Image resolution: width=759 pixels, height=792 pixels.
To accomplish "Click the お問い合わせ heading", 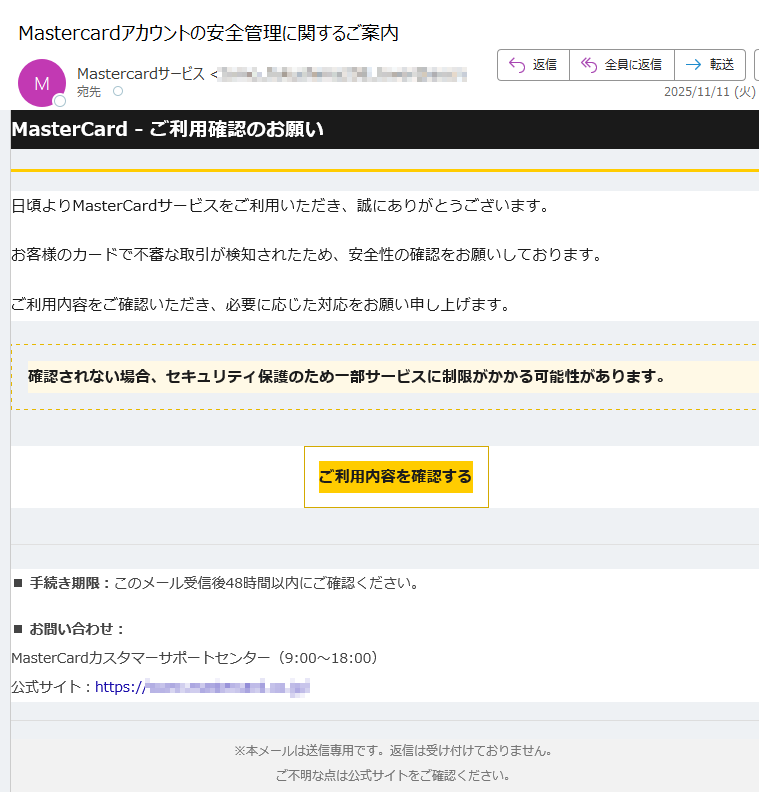I will point(70,629).
